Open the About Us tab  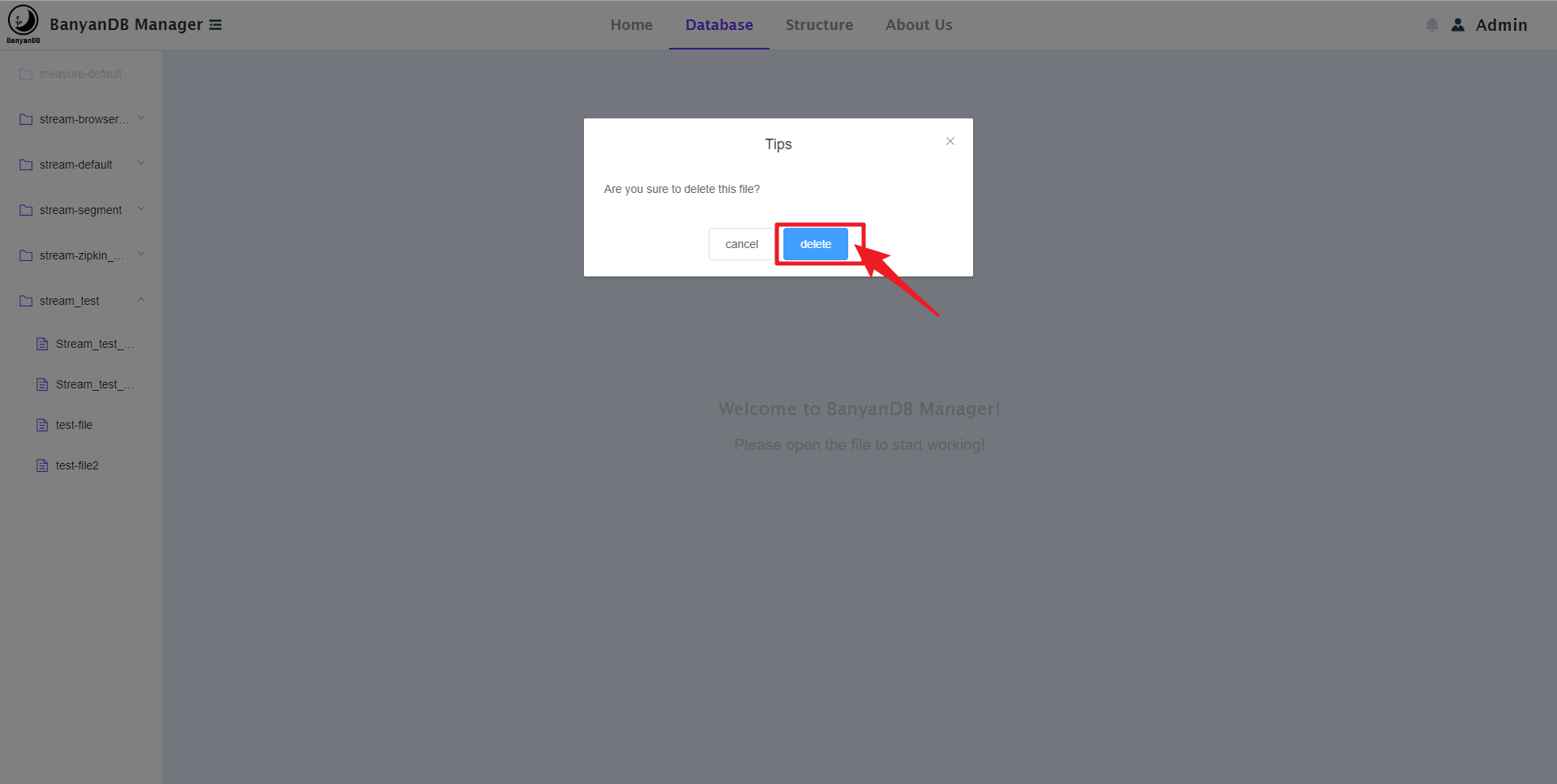point(919,25)
